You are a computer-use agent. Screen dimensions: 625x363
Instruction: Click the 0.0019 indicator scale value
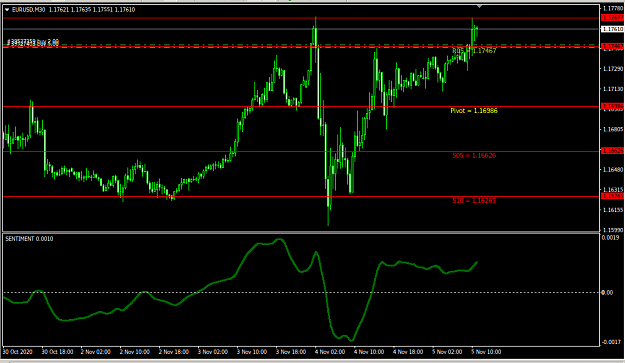pyautogui.click(x=611, y=238)
